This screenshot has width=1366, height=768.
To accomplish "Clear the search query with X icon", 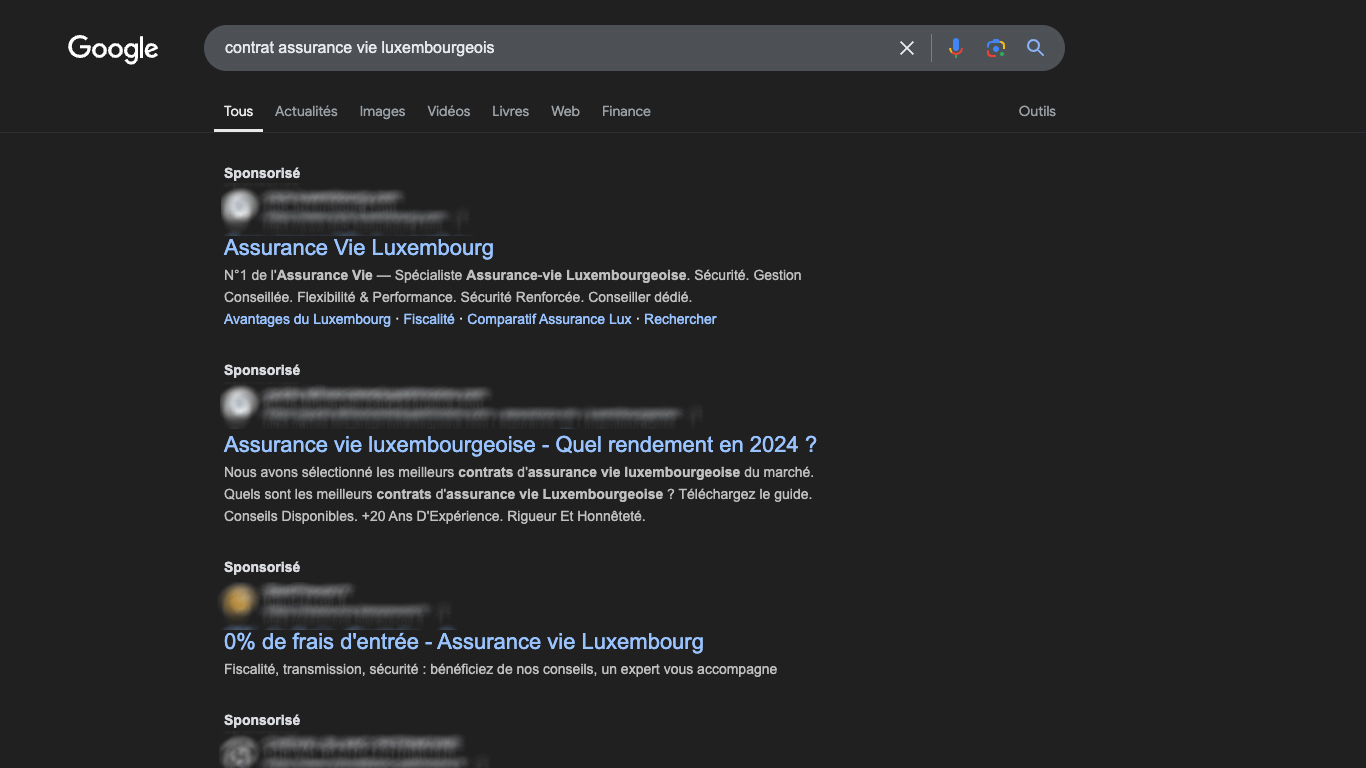I will (907, 48).
